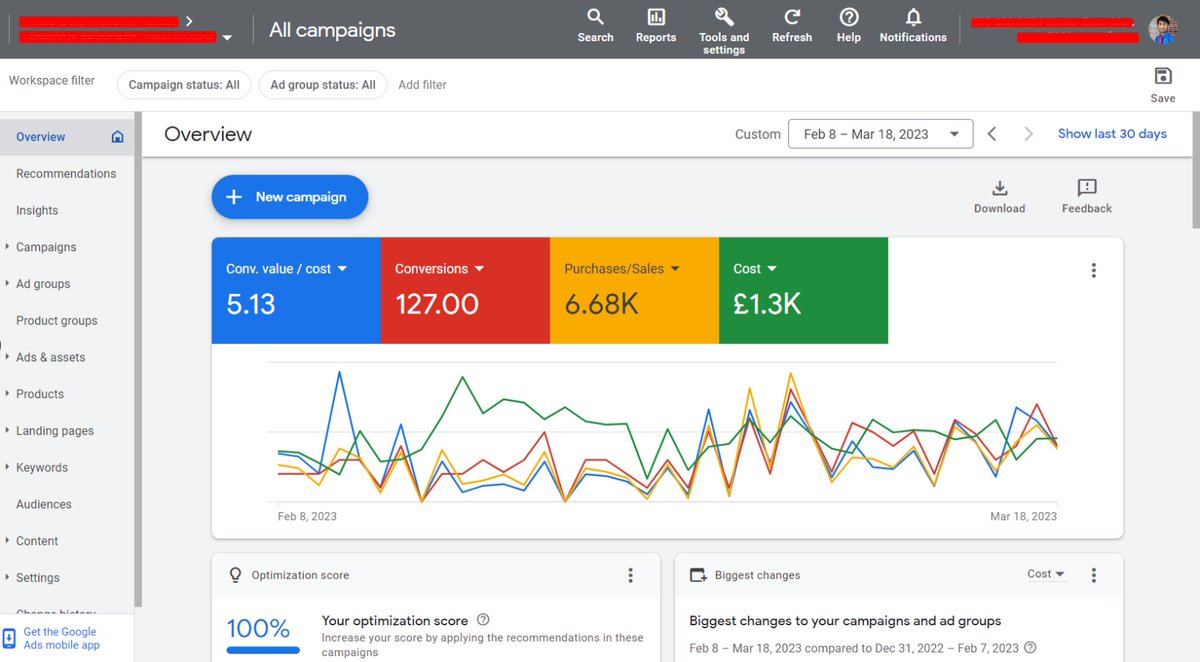The image size is (1200, 662).
Task: Click the Refresh icon
Action: 792,17
